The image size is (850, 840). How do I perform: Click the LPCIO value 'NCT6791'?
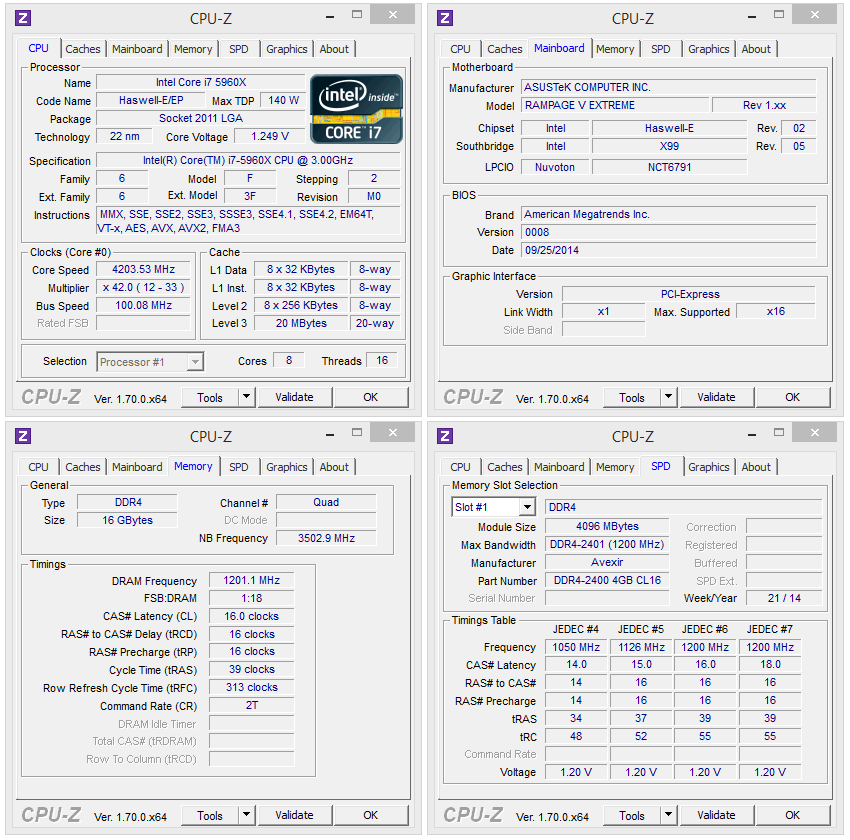point(669,167)
